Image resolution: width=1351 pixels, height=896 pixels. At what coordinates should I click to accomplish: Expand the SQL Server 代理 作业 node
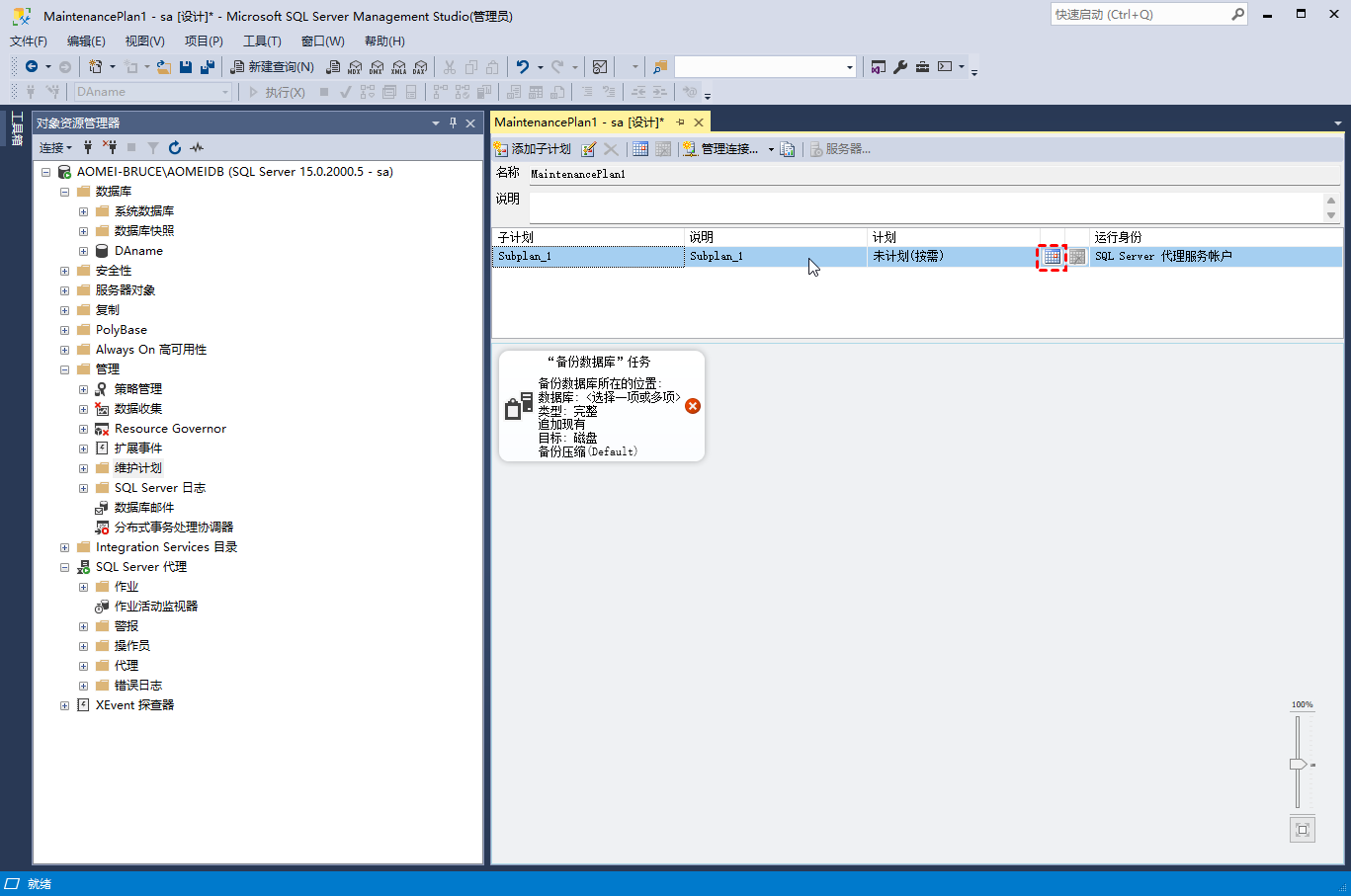[x=84, y=586]
